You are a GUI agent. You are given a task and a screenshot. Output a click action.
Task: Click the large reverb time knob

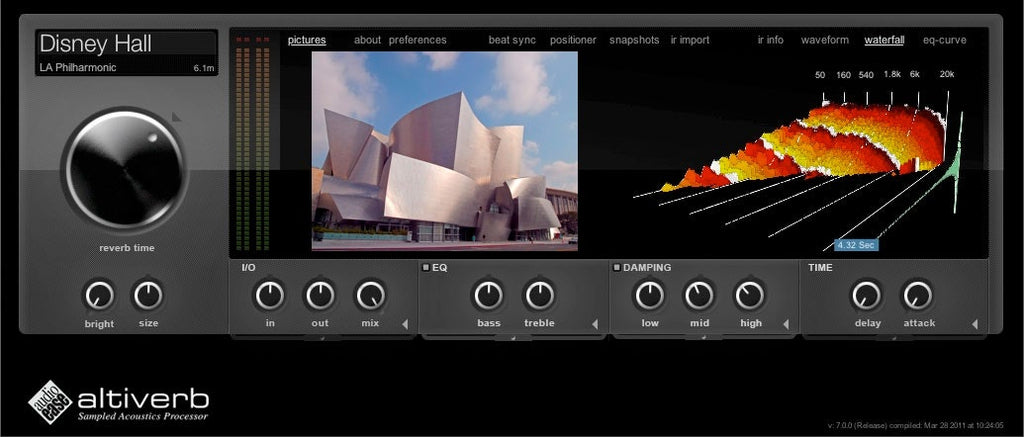click(x=124, y=169)
